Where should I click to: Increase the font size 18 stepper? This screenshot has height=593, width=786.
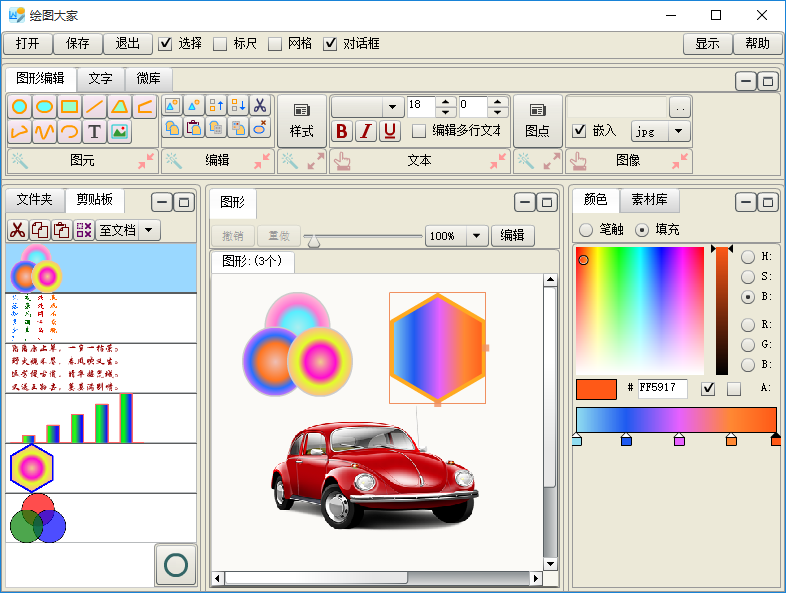(446, 102)
